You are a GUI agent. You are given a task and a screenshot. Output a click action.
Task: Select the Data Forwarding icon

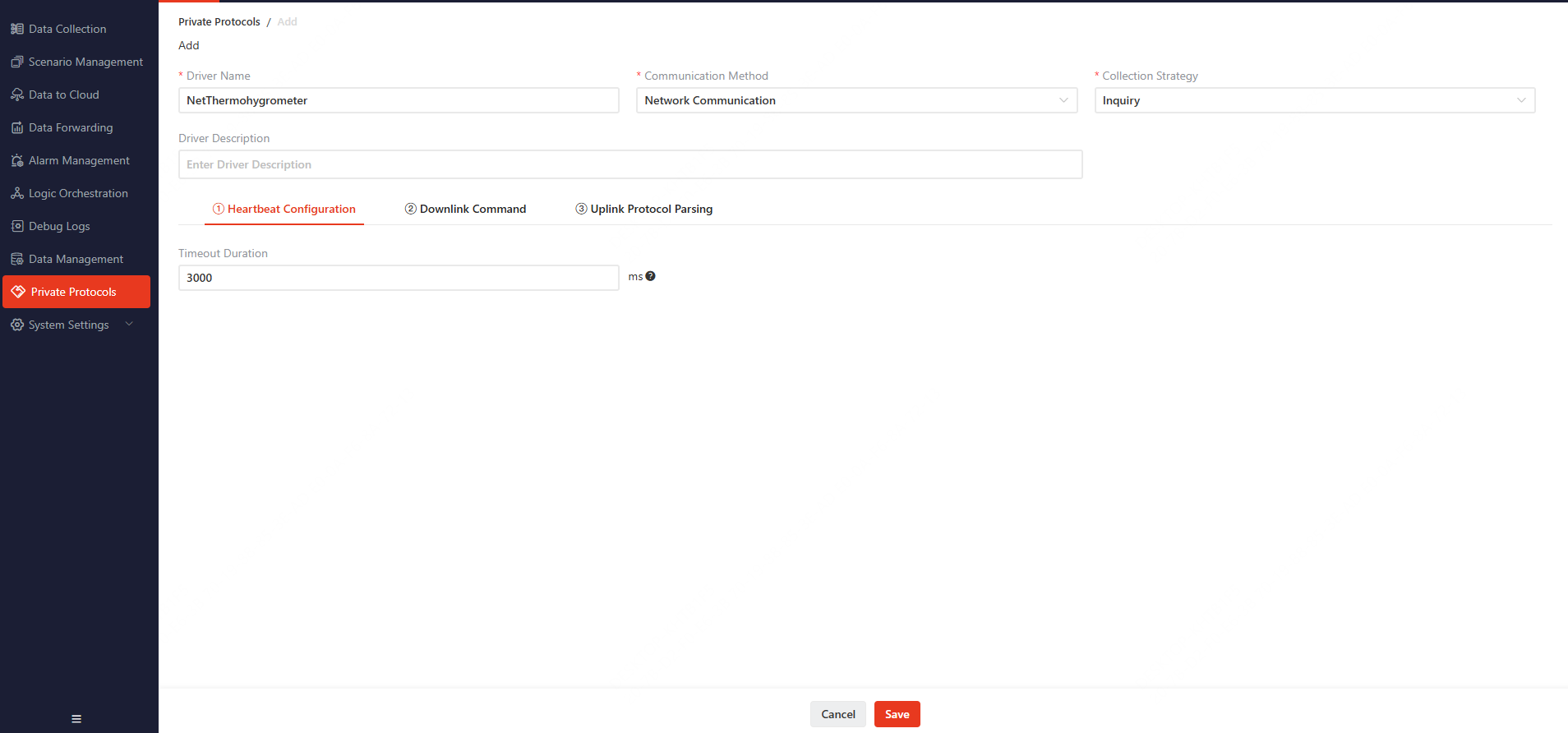click(x=17, y=127)
